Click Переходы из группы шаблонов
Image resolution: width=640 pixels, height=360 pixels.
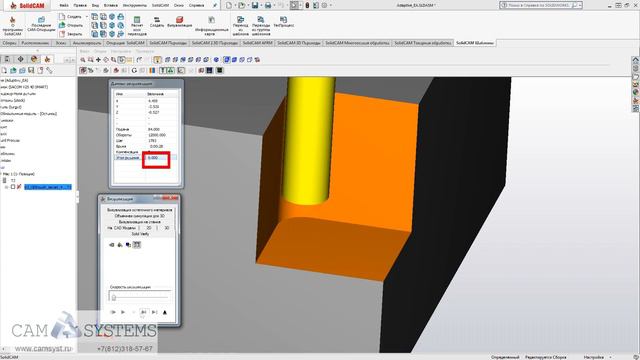261,26
